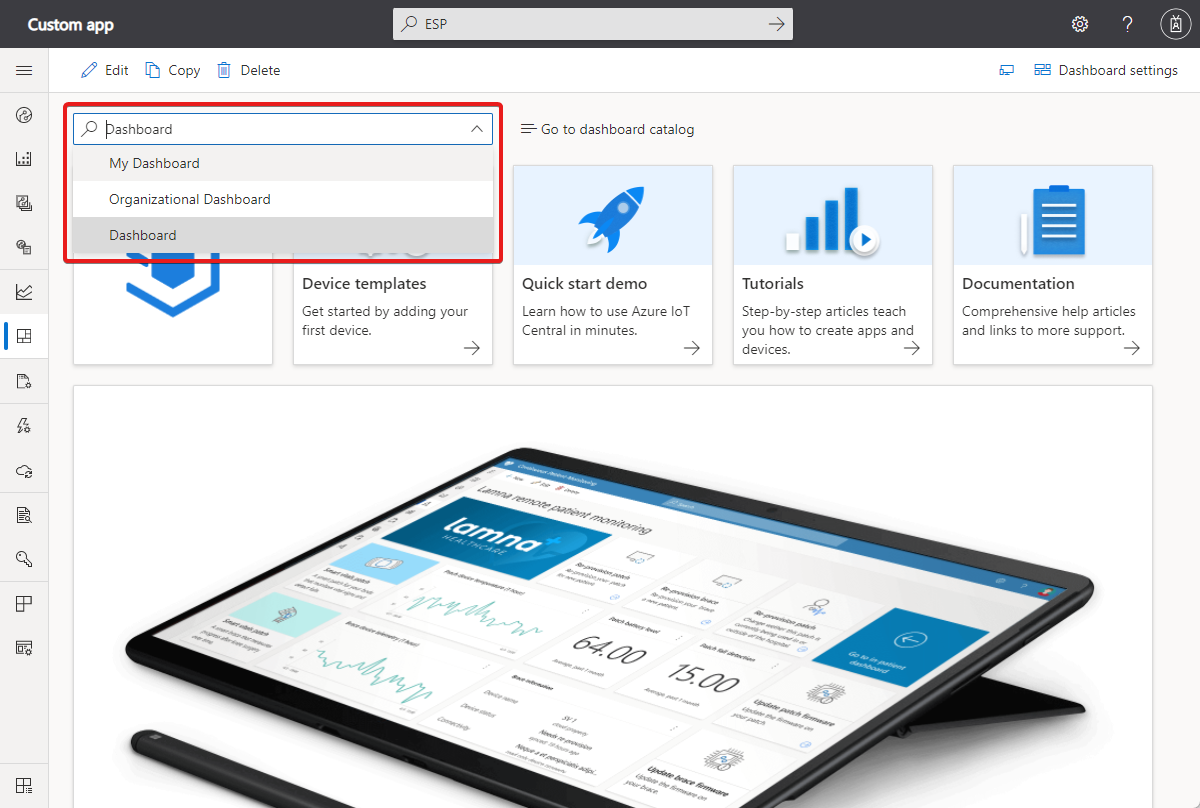Click Edit in the toolbar
Image resolution: width=1200 pixels, height=808 pixels.
point(105,70)
